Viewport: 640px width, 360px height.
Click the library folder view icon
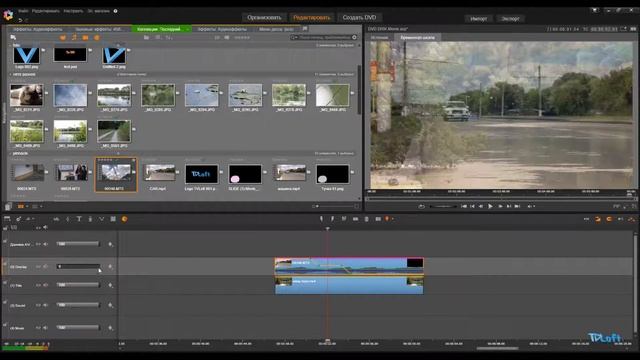point(146,38)
